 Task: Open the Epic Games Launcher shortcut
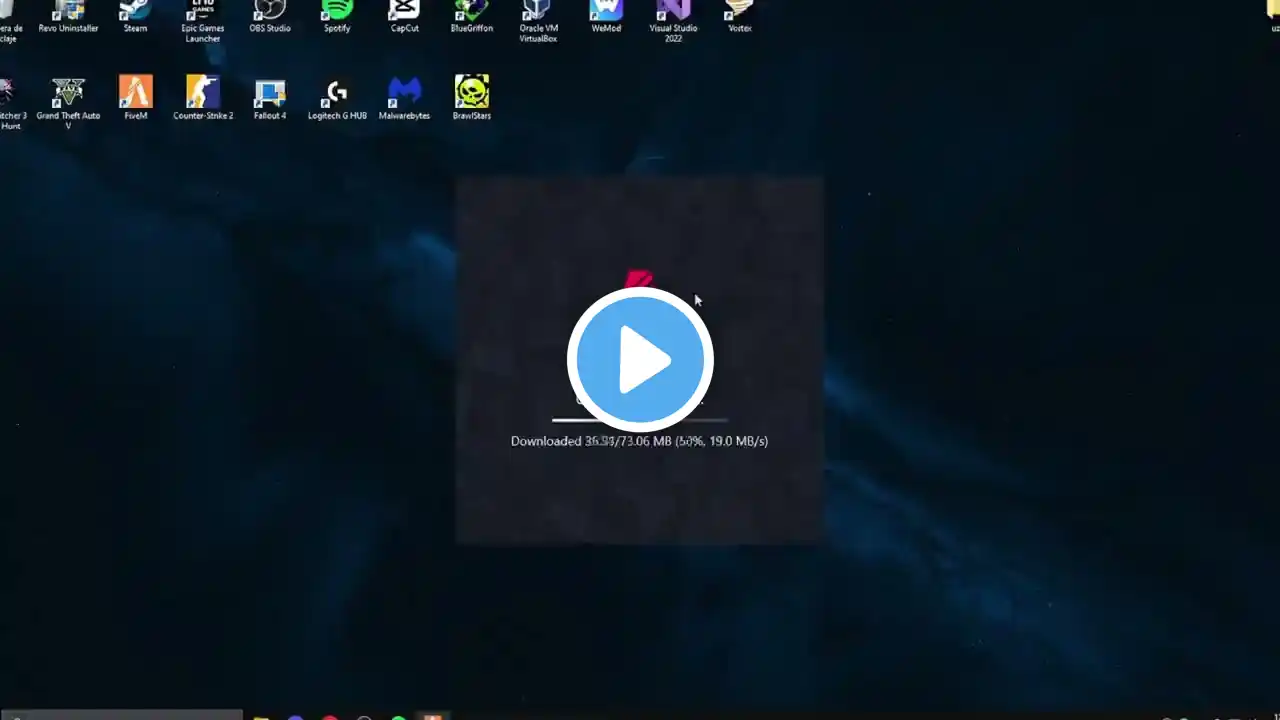(203, 21)
